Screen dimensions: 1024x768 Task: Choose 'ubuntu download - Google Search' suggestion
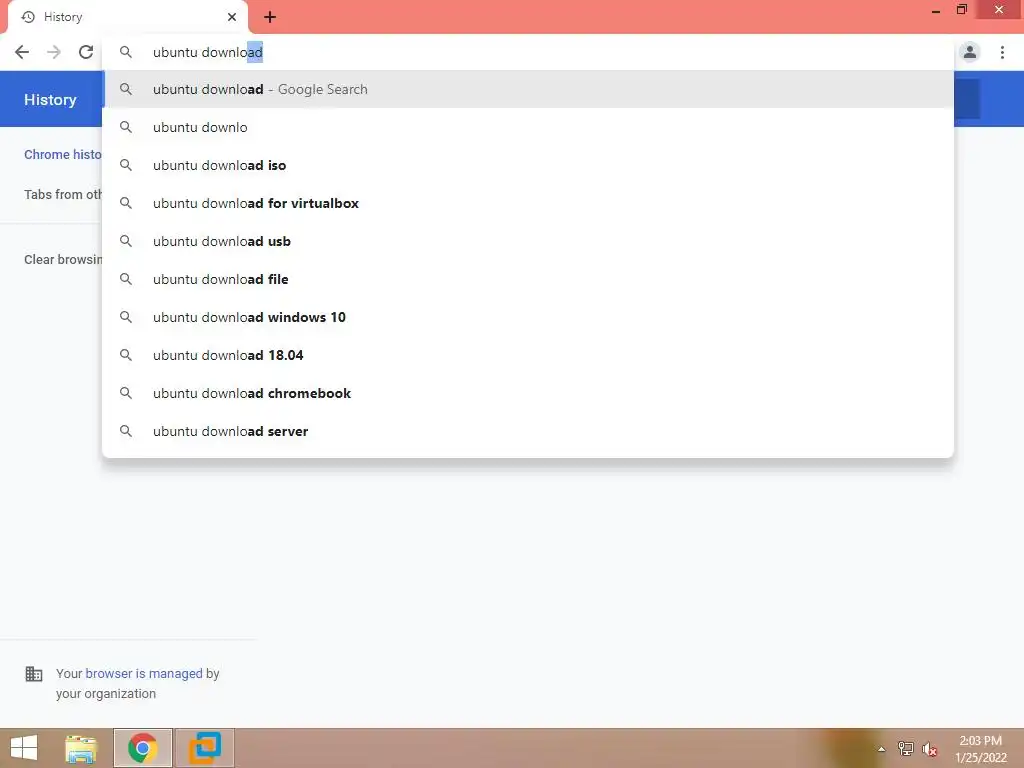click(528, 89)
